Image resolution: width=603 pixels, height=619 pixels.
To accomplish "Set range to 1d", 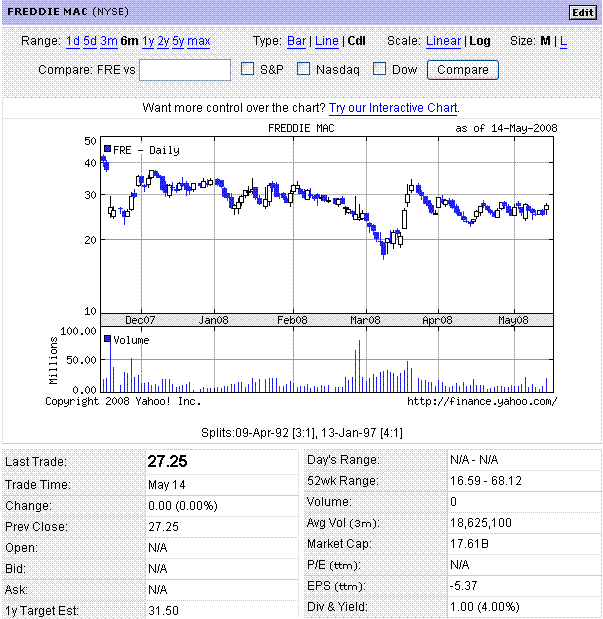I will coord(73,41).
